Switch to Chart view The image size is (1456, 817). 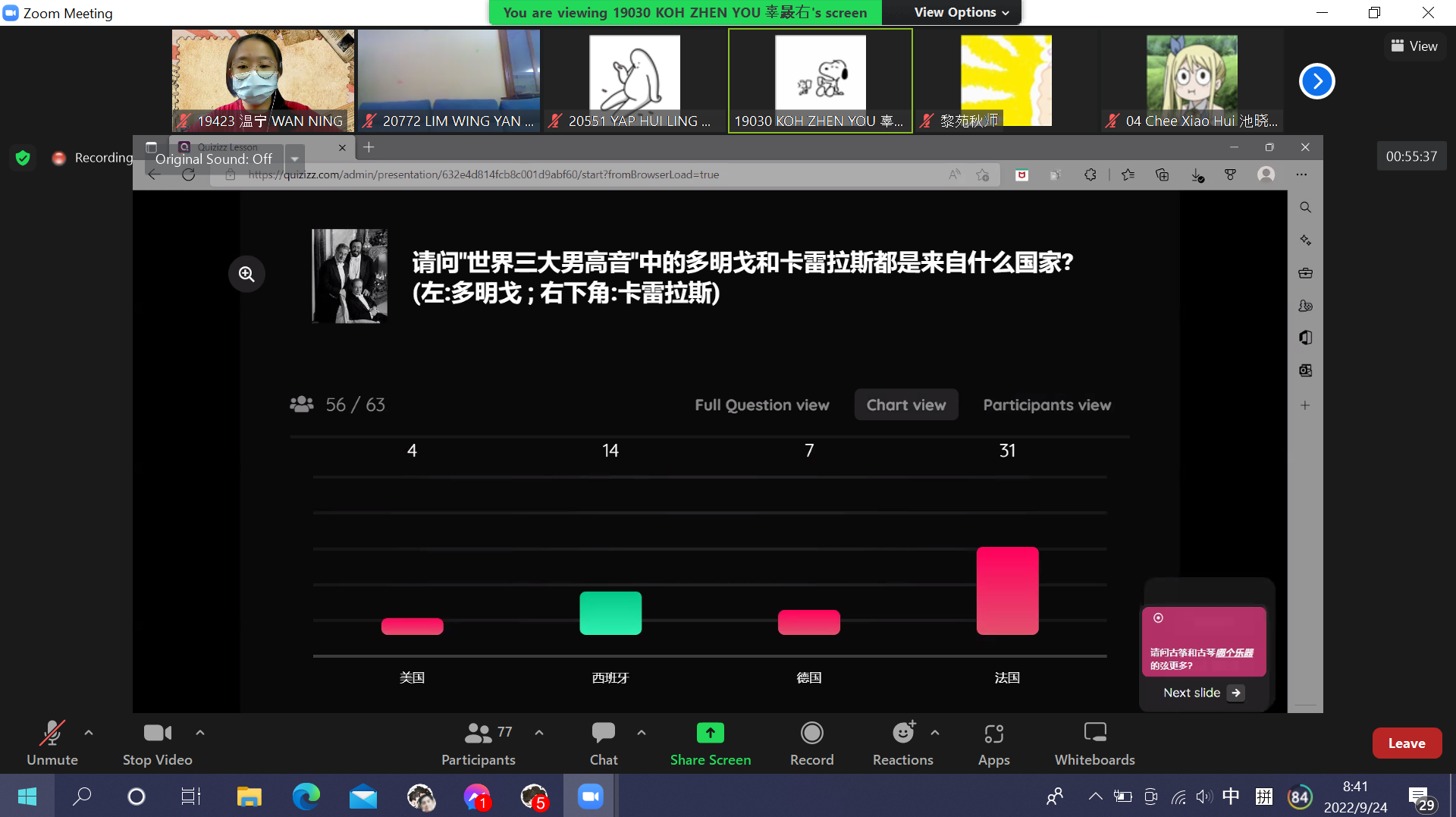coord(906,405)
